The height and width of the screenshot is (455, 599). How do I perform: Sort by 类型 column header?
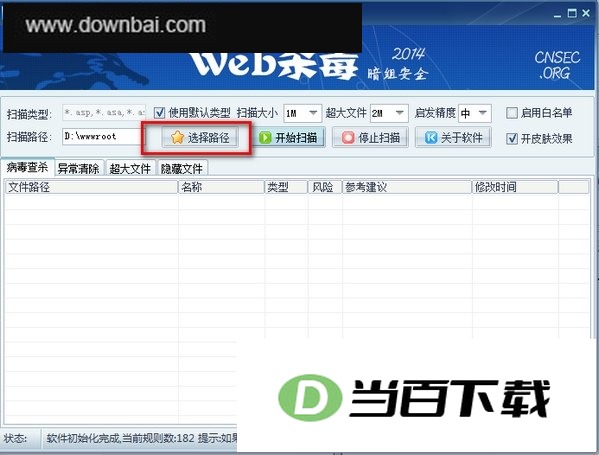(x=286, y=187)
